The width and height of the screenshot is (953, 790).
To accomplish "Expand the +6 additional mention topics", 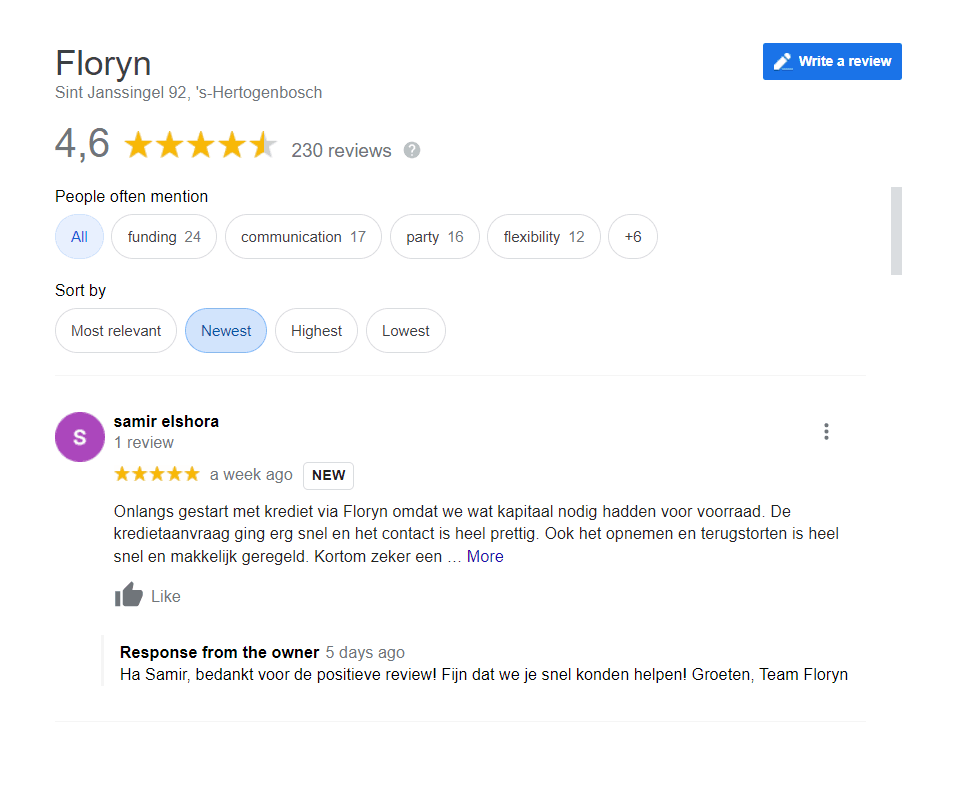I will pyautogui.click(x=633, y=236).
